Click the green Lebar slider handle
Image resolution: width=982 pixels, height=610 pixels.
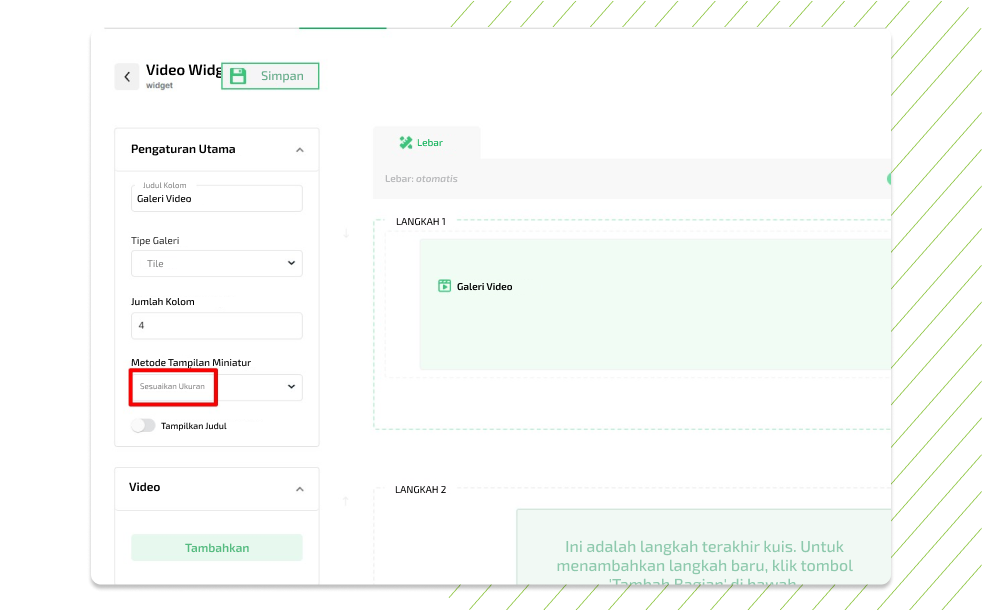[887, 179]
